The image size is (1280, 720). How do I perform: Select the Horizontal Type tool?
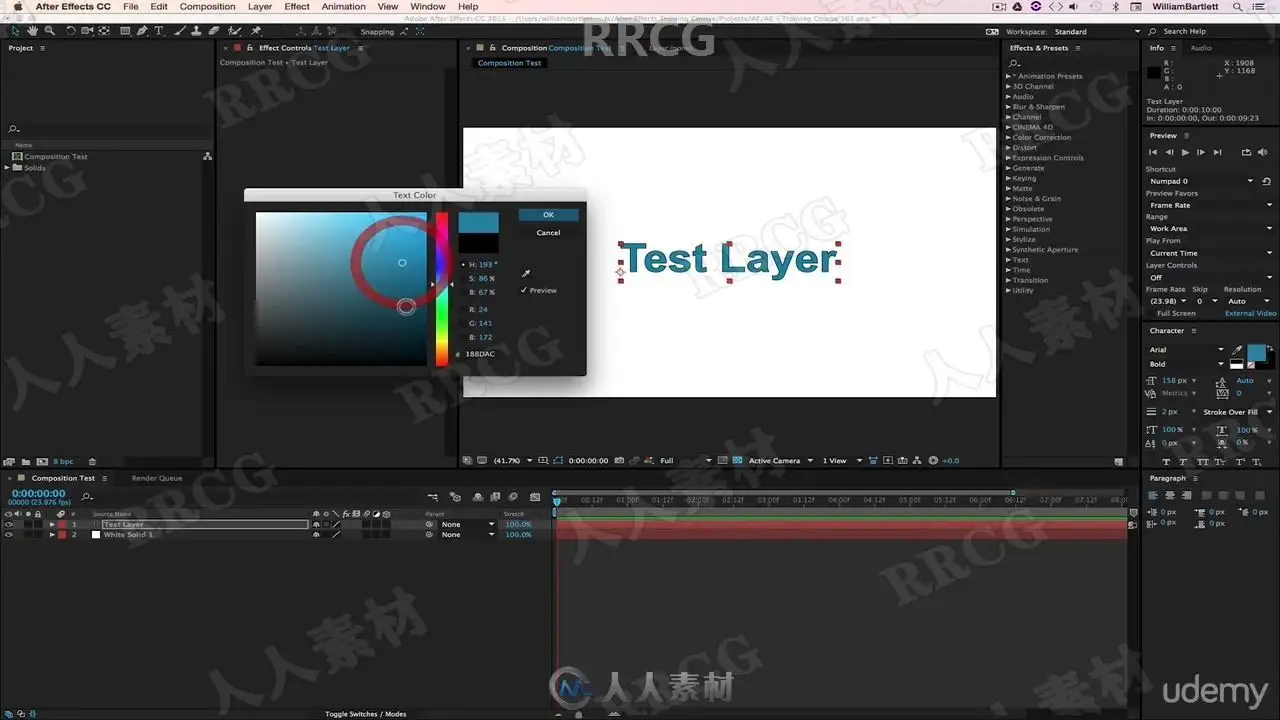point(158,31)
